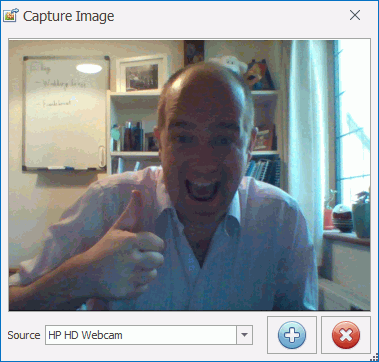Click the Source label

click(x=24, y=335)
